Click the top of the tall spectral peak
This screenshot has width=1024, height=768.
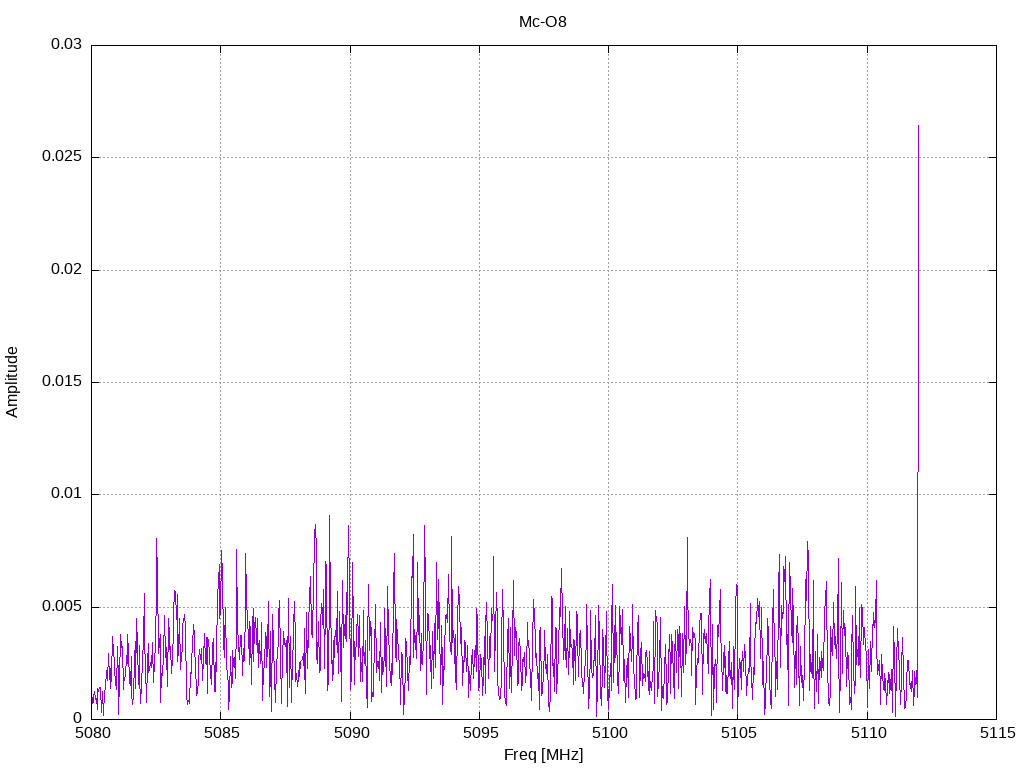(x=918, y=127)
